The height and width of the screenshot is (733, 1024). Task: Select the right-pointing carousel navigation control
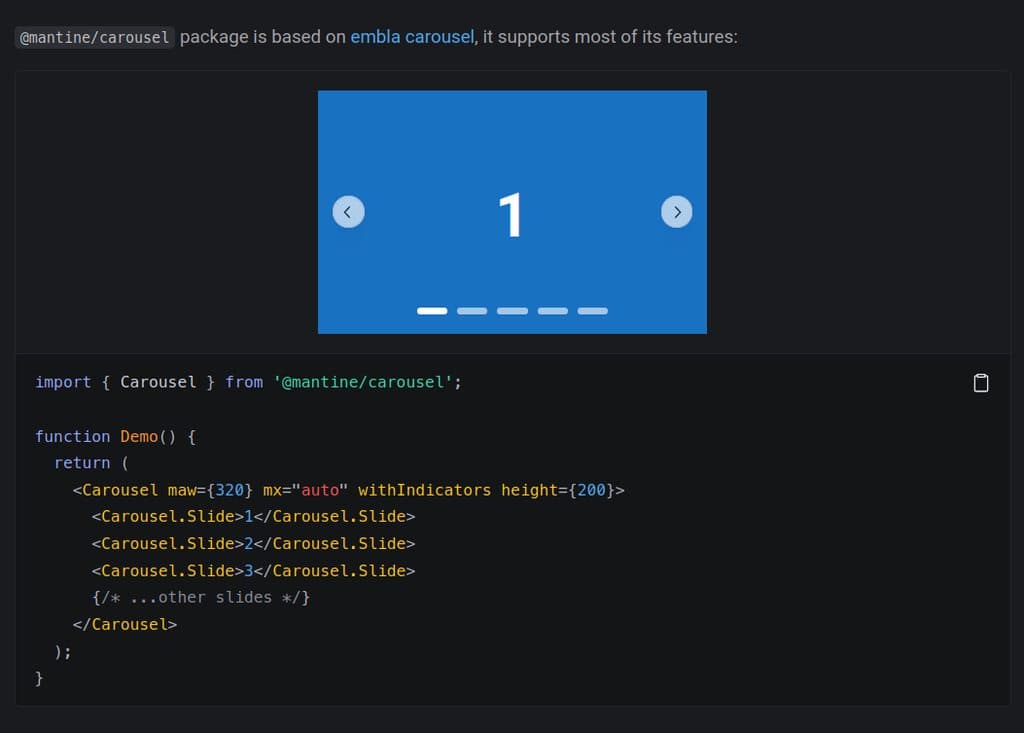coord(677,211)
